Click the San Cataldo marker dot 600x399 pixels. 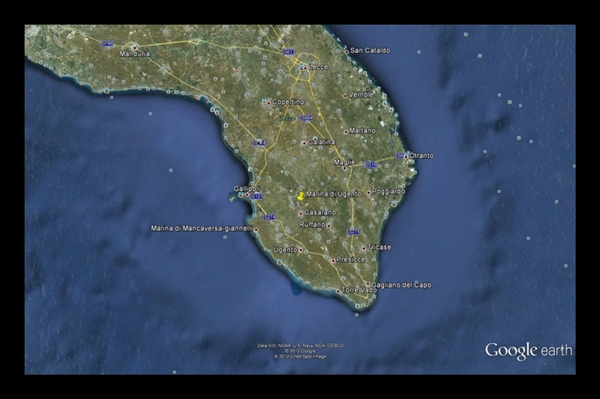[x=347, y=51]
